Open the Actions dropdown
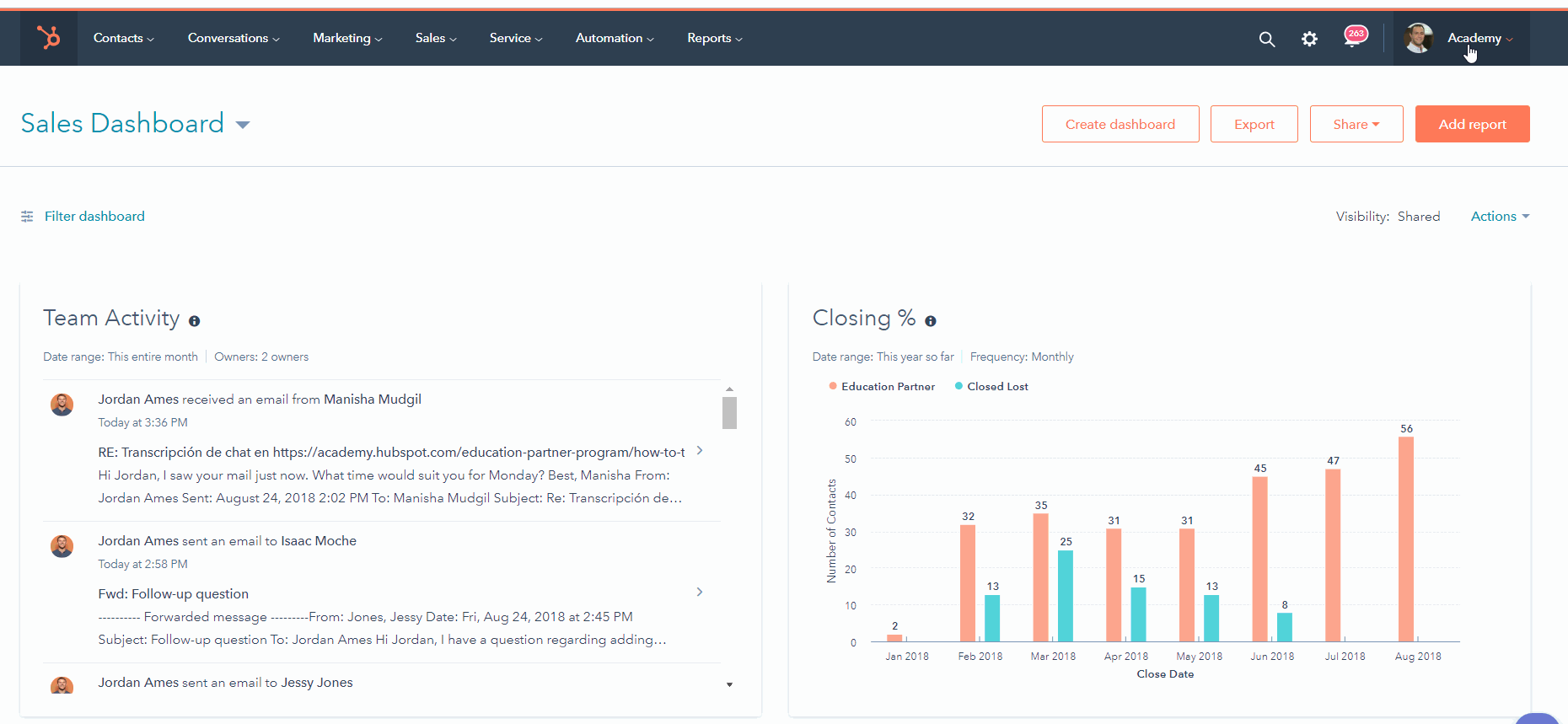1568x724 pixels. click(1500, 217)
